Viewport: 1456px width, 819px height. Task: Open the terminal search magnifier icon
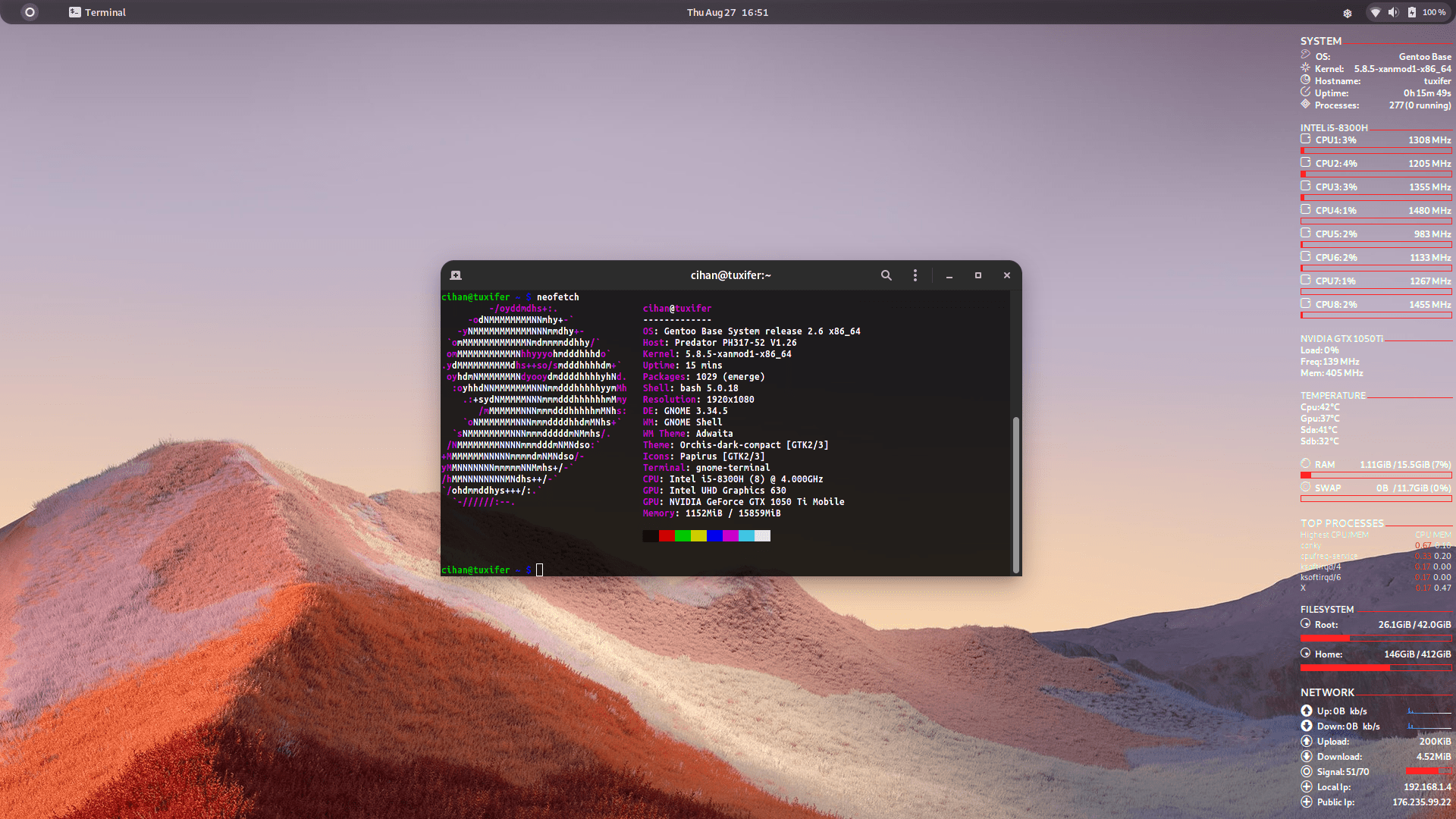coord(886,275)
